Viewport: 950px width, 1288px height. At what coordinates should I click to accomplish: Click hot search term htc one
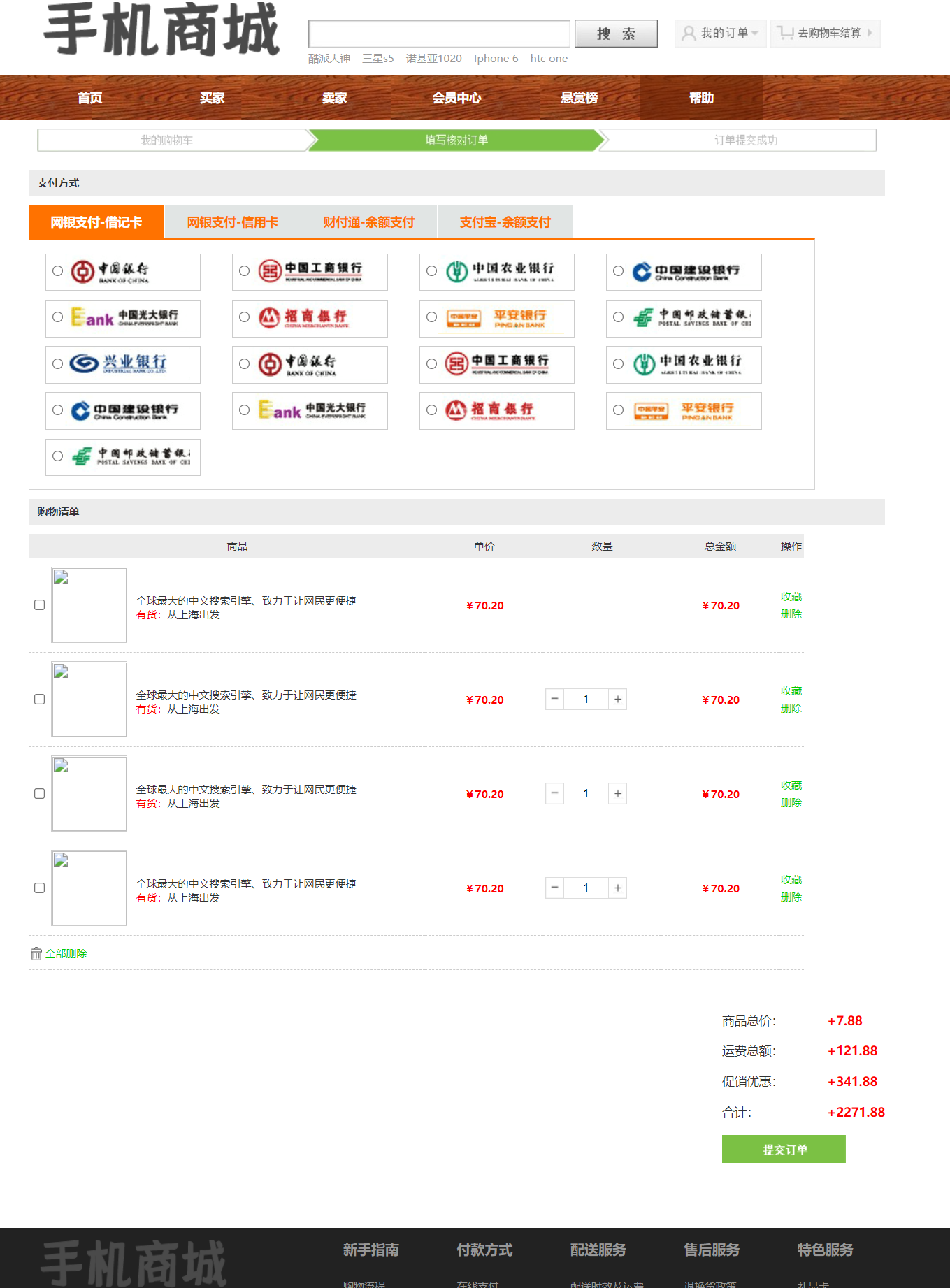coord(549,58)
